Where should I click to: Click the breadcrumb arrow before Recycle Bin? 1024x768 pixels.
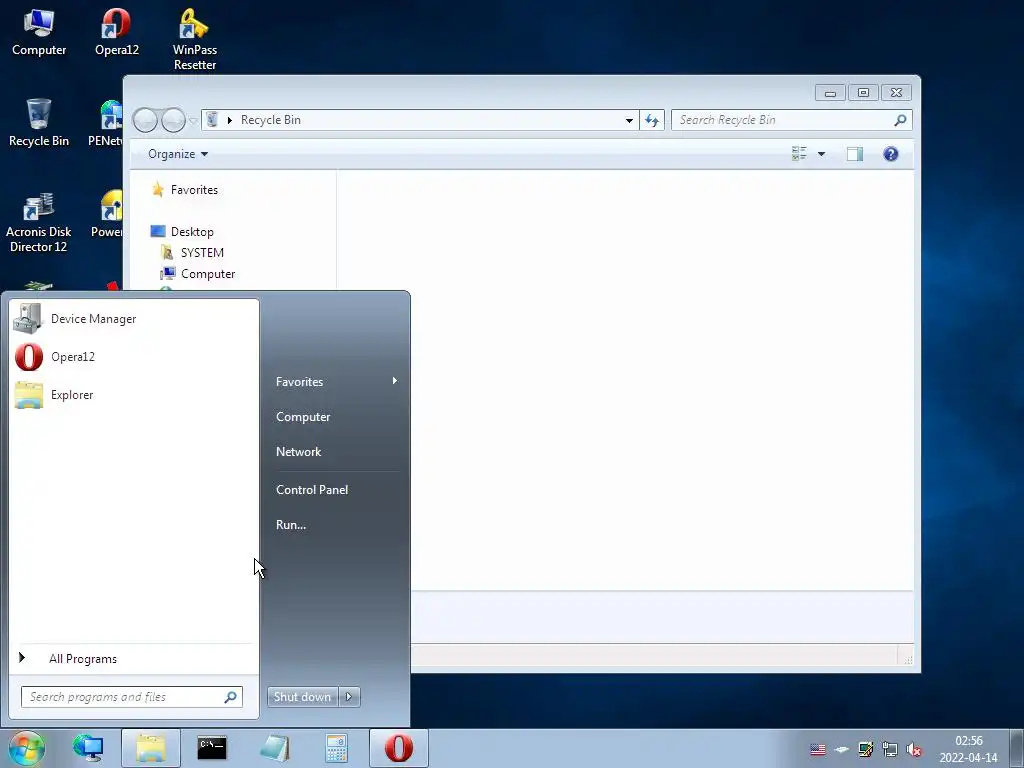(229, 120)
